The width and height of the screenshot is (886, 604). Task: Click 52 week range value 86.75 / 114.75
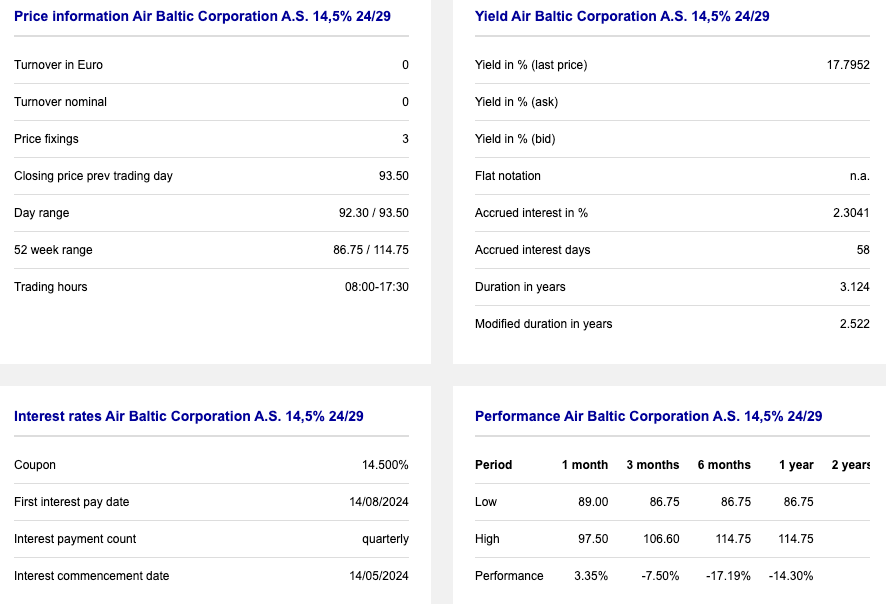pyautogui.click(x=371, y=250)
